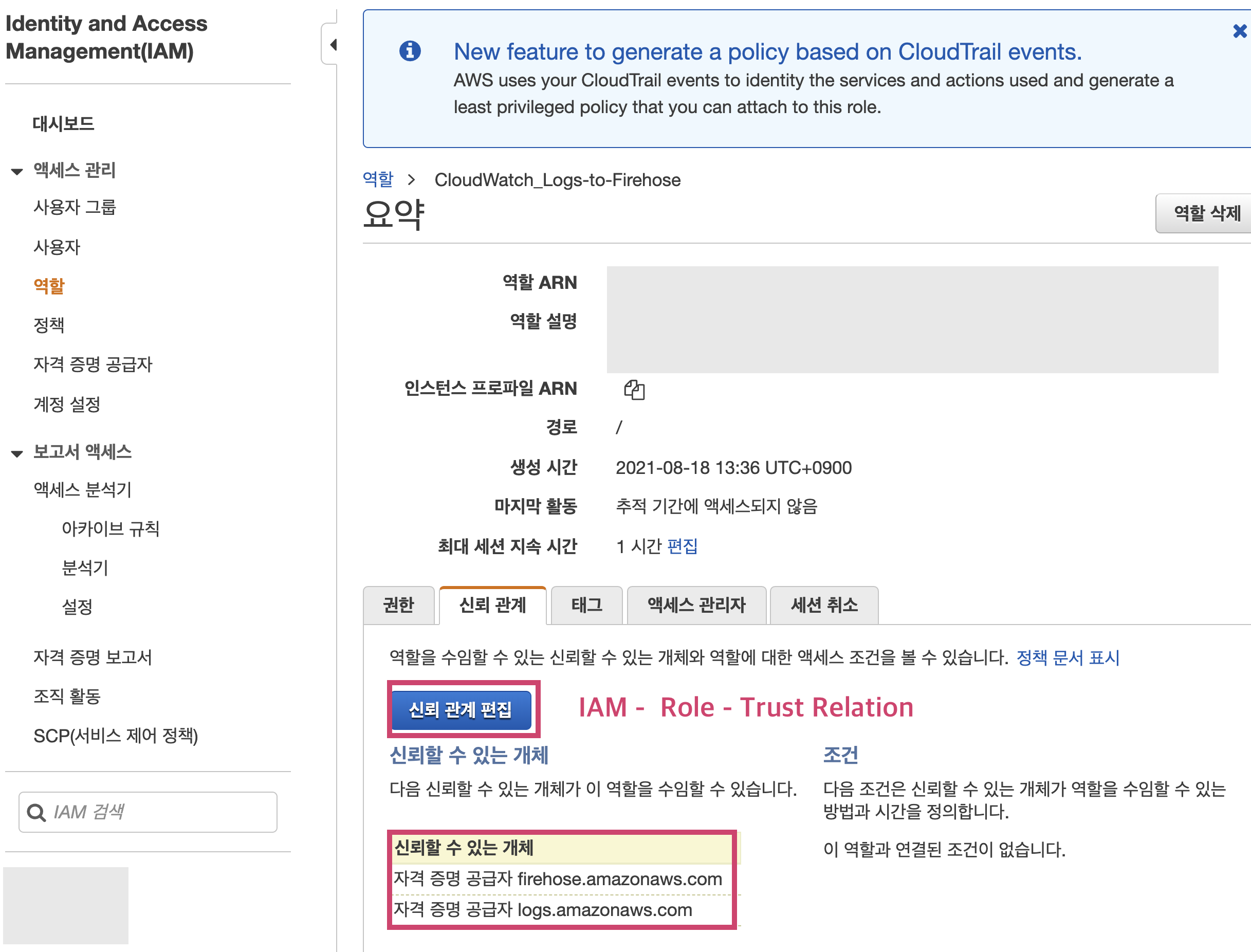Click the 역할 삭제 button
This screenshot has width=1251, height=952.
1206,213
